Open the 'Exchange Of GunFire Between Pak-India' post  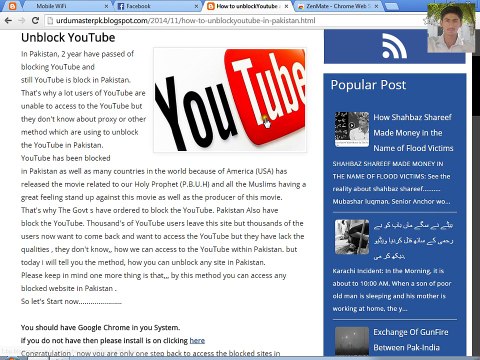(411, 340)
